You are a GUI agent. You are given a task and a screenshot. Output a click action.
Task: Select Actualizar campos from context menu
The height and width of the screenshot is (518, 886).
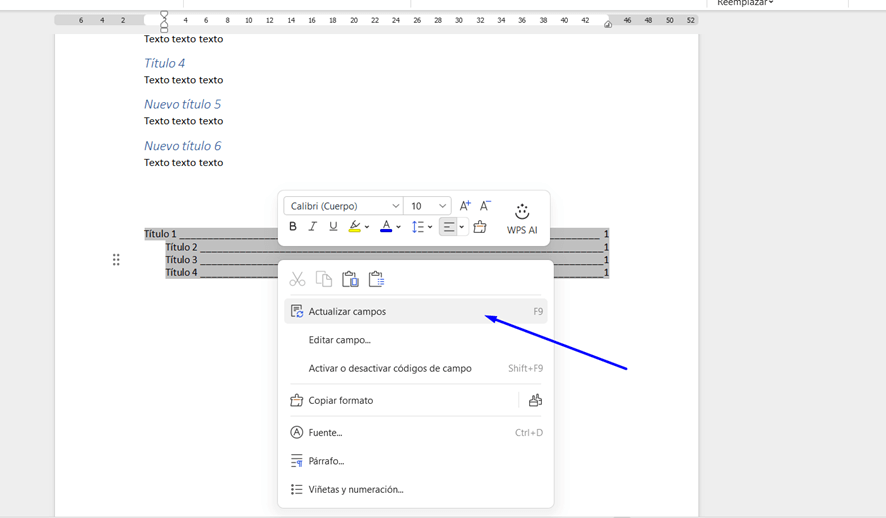point(347,312)
